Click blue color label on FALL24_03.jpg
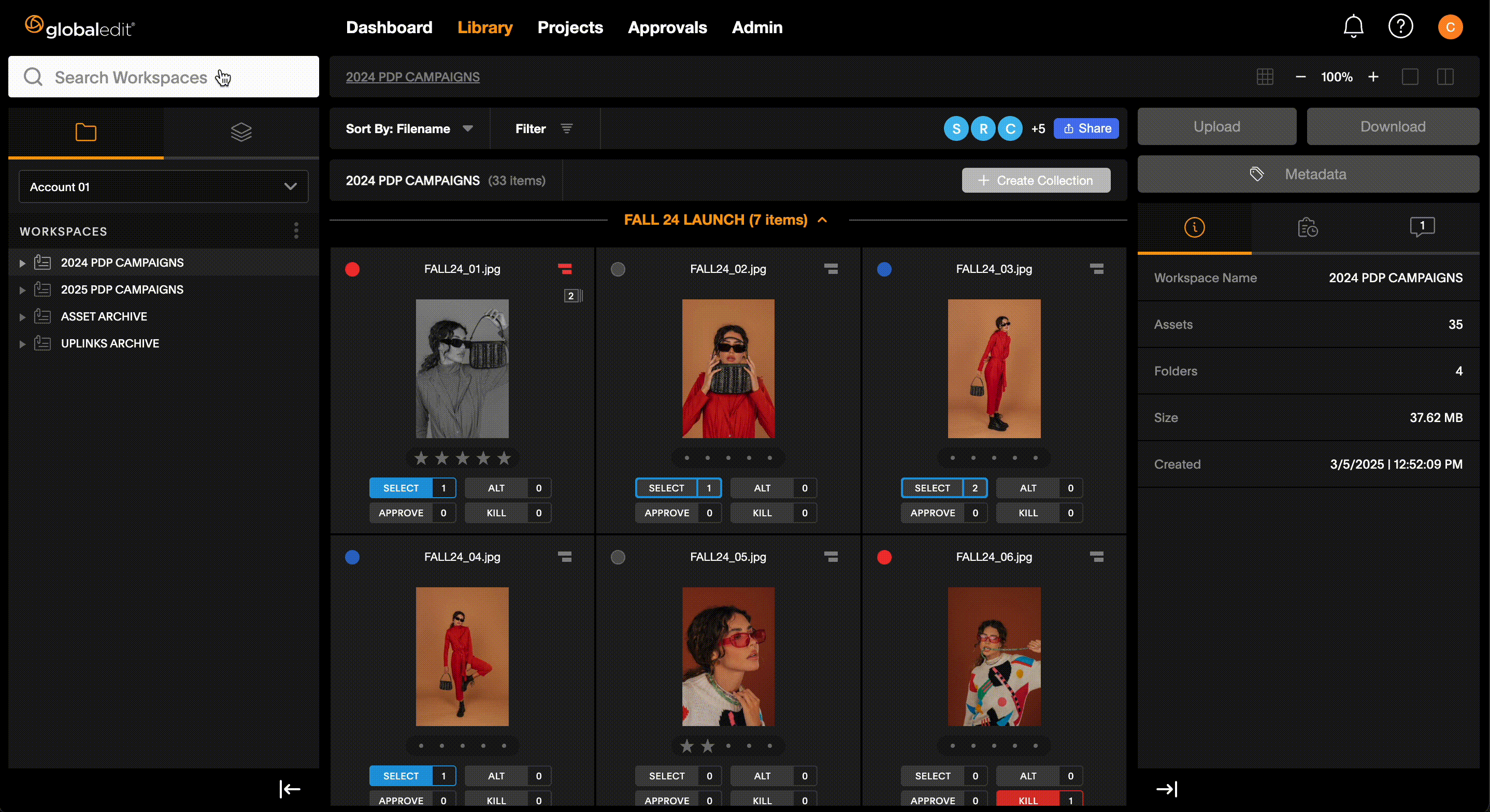The height and width of the screenshot is (812, 1490). point(884,269)
